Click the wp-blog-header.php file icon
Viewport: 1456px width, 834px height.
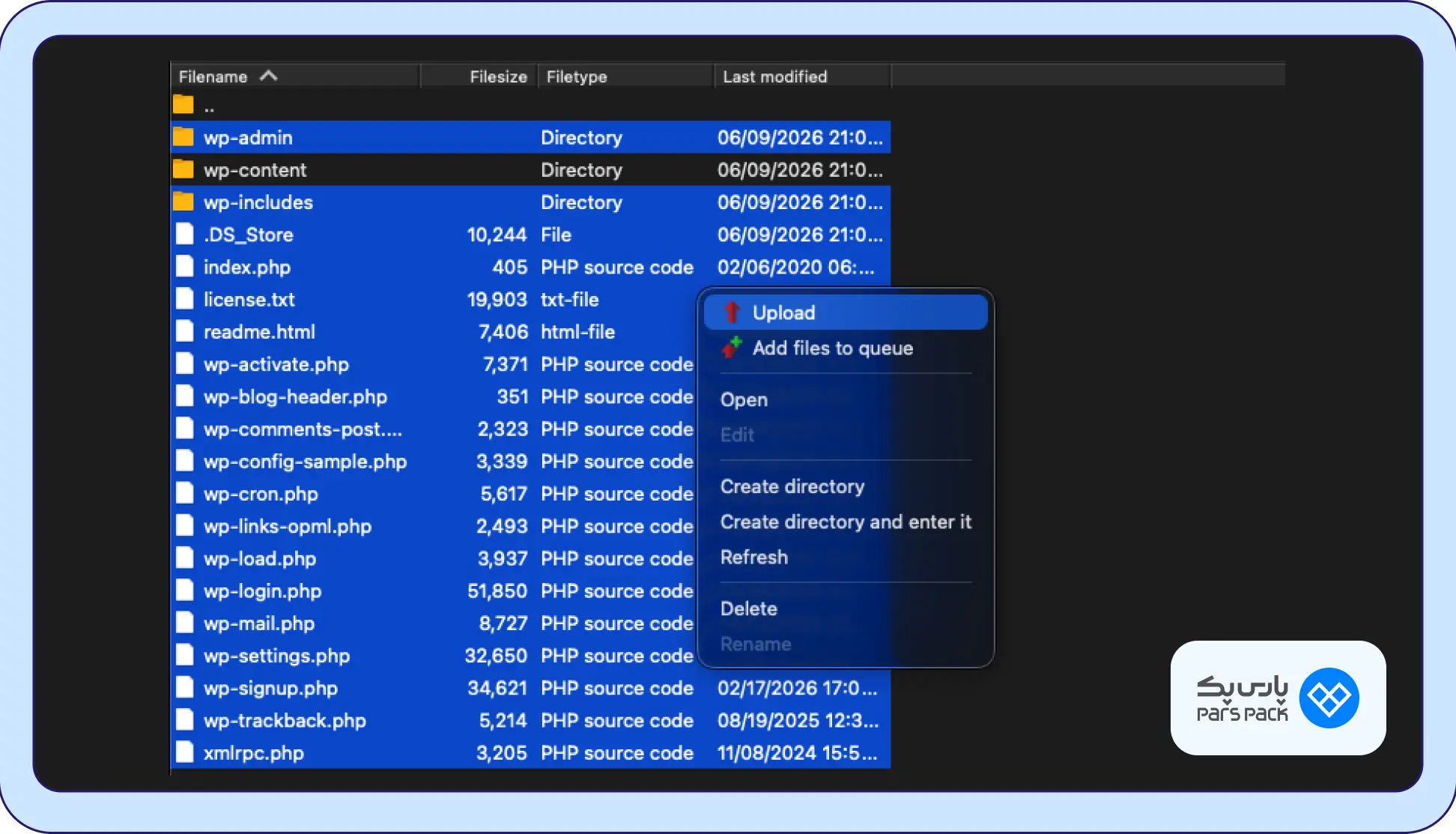tap(184, 396)
